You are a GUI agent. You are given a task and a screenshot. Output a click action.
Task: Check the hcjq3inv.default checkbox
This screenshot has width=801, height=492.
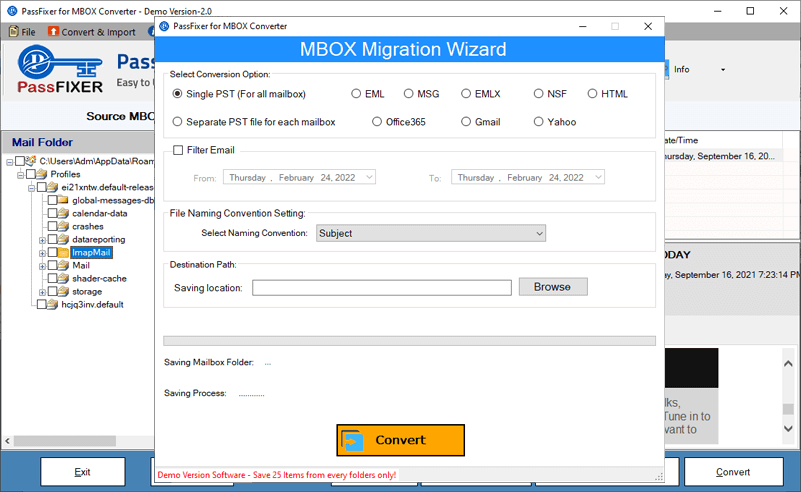41,304
